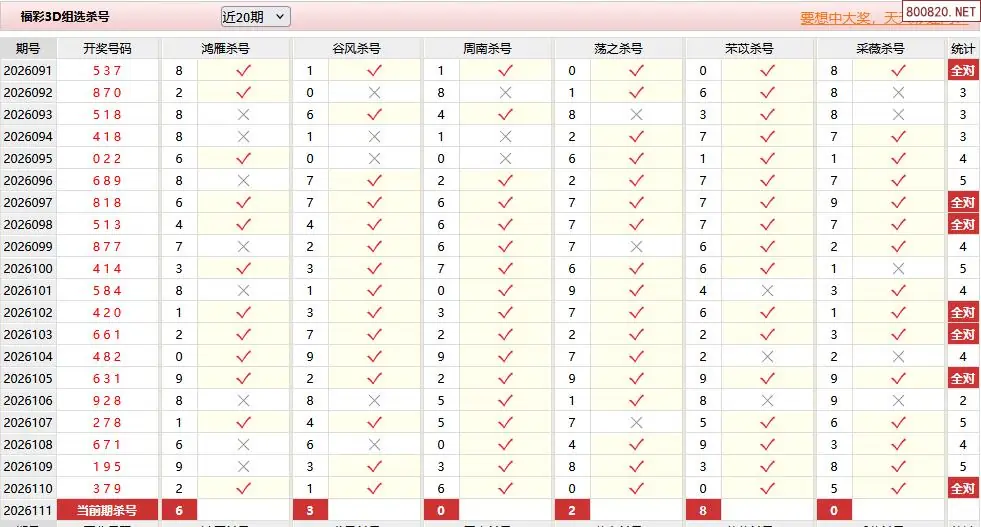Viewport: 981px width, 527px height.
Task: Click the 全对 badge in row 2026105
Action: (962, 378)
